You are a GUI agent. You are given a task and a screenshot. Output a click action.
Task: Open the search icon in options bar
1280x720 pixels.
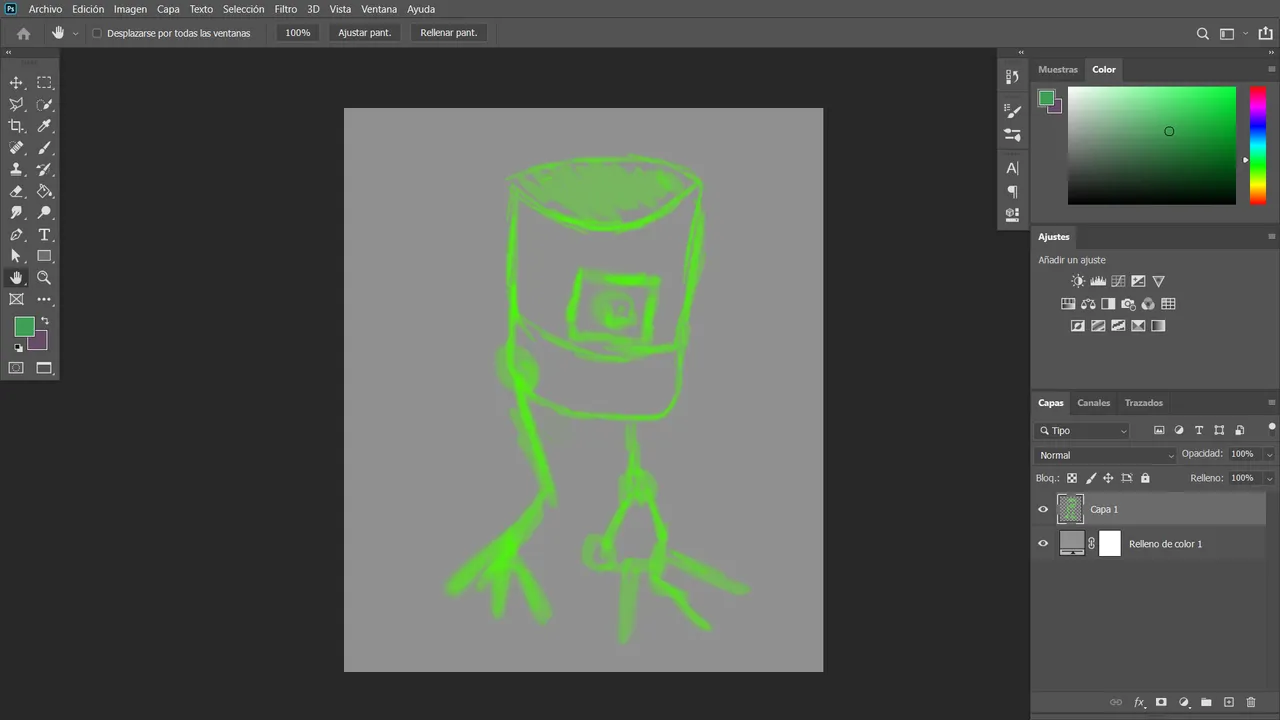point(1203,33)
